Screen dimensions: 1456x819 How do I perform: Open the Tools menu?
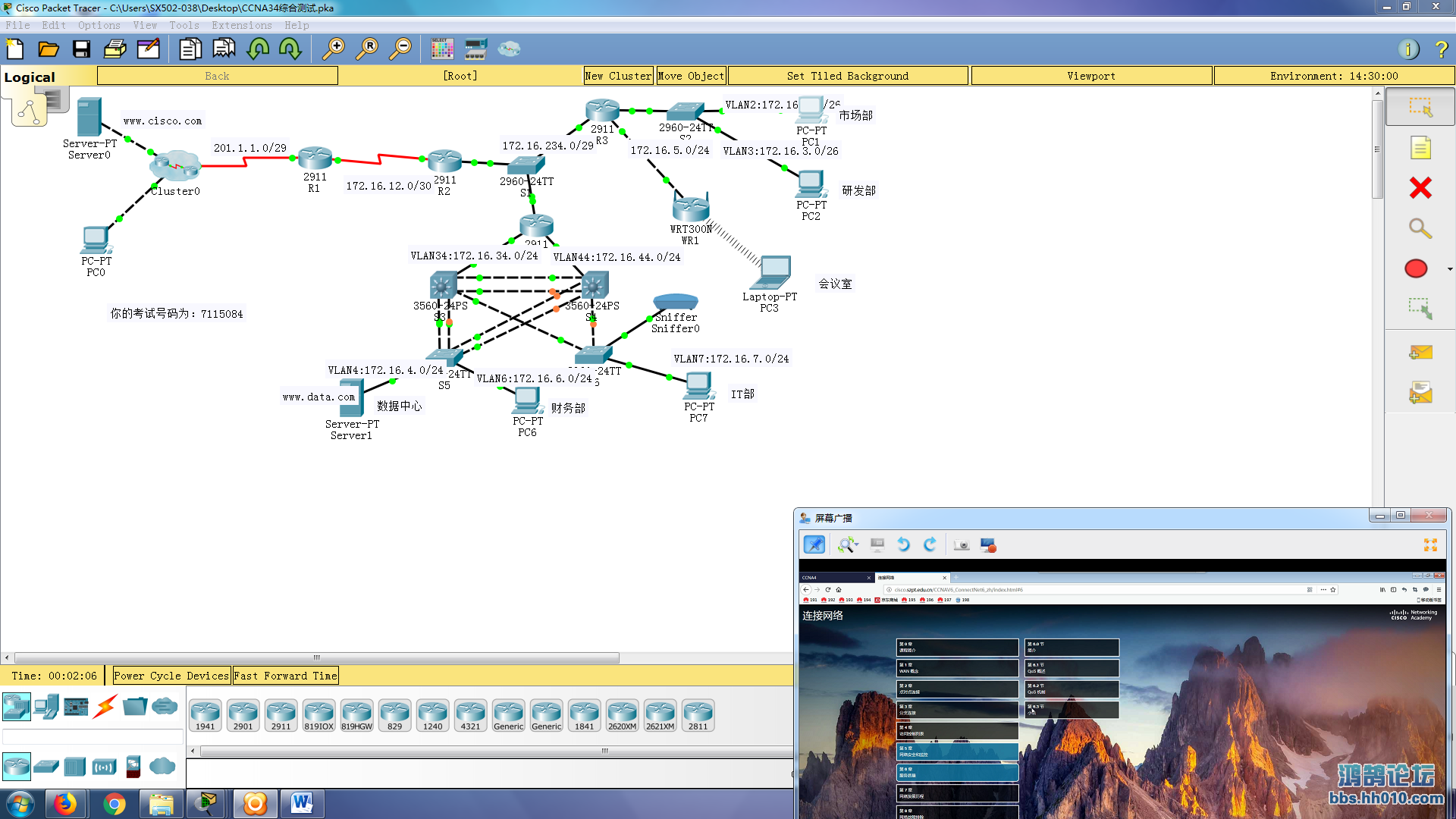pos(184,25)
